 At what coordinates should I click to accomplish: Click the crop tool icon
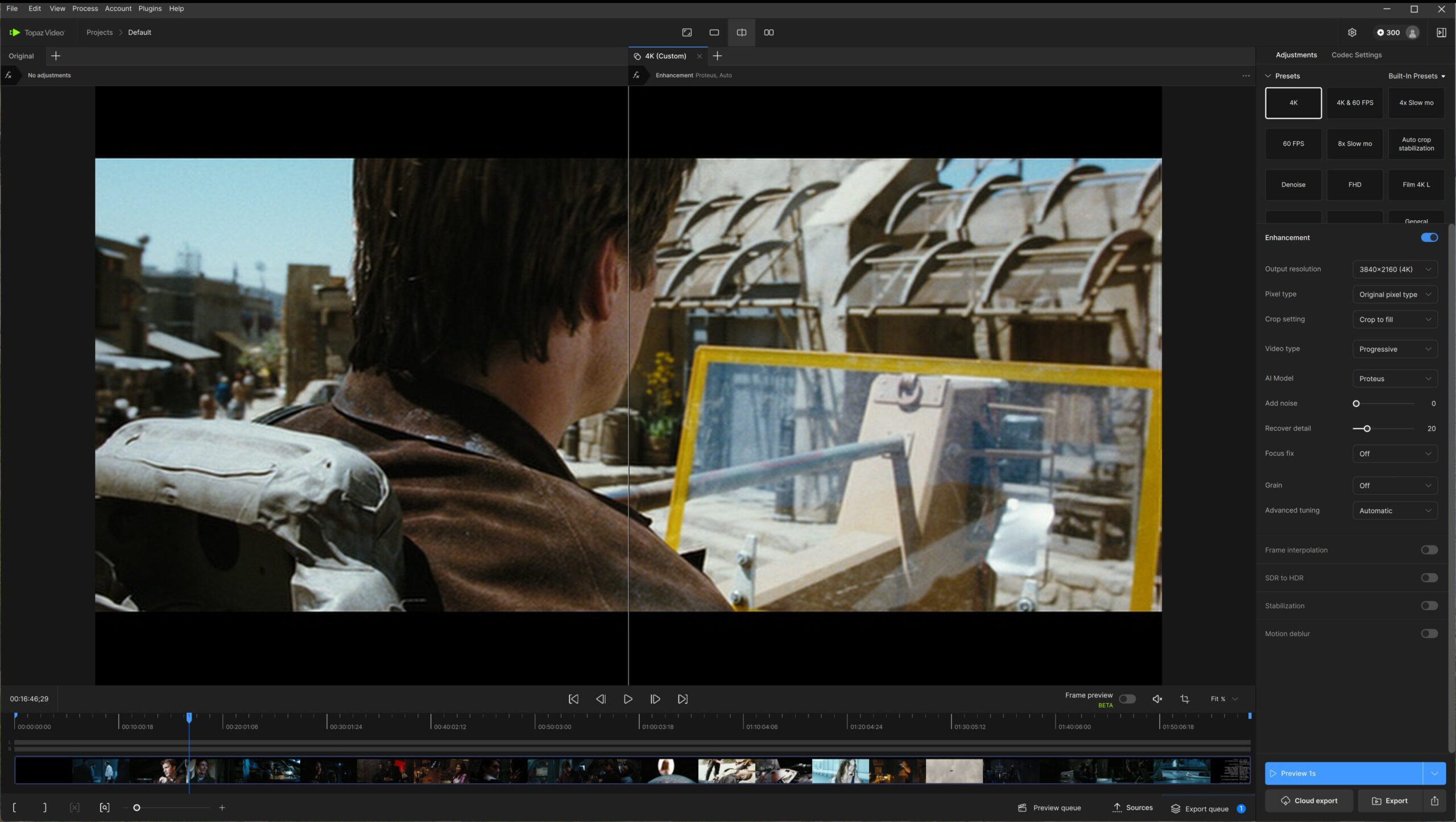[1185, 699]
